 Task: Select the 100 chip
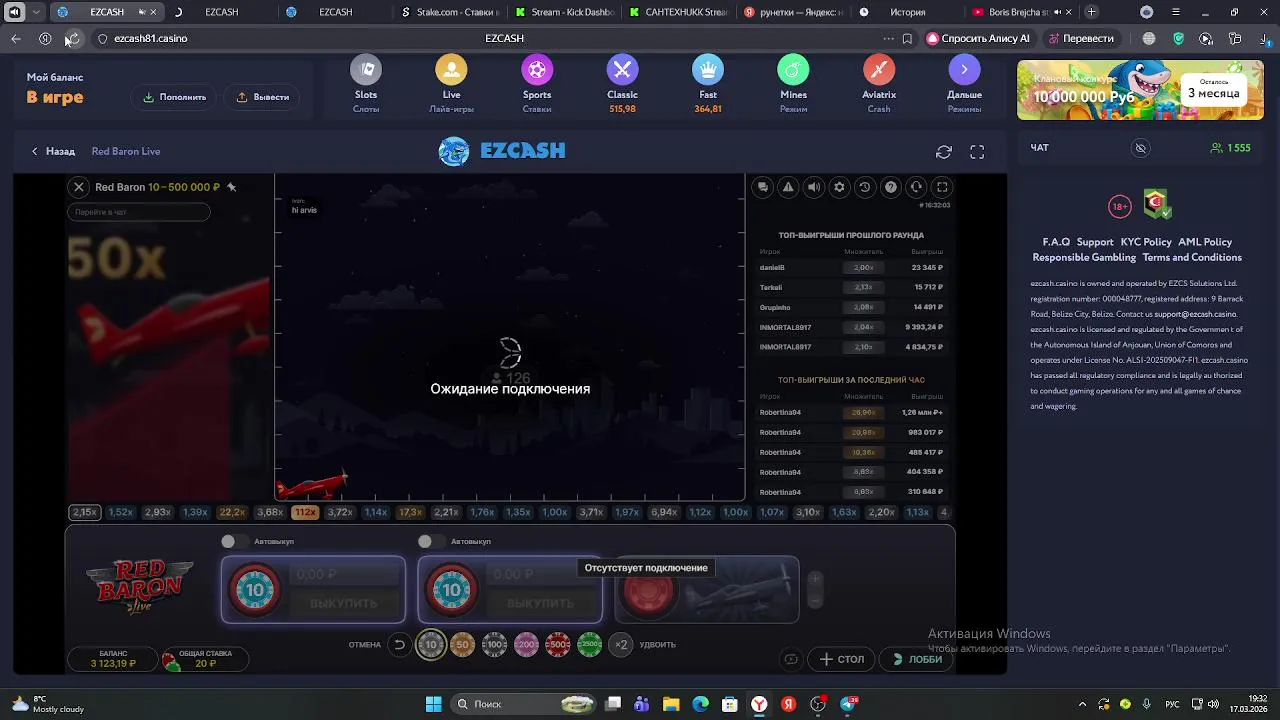click(494, 645)
